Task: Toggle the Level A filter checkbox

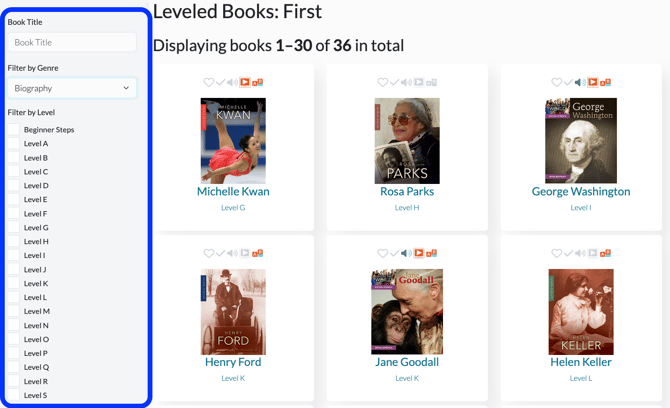Action: (x=13, y=144)
